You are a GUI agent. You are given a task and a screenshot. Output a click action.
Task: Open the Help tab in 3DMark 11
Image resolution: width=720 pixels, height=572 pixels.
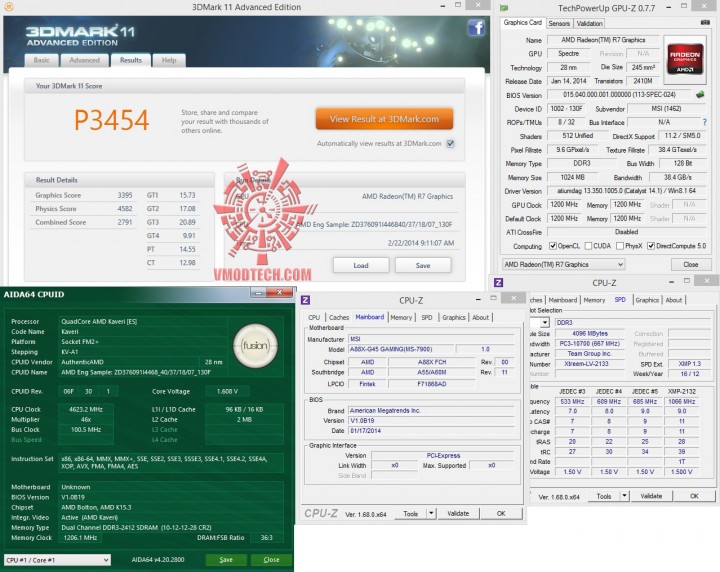169,60
